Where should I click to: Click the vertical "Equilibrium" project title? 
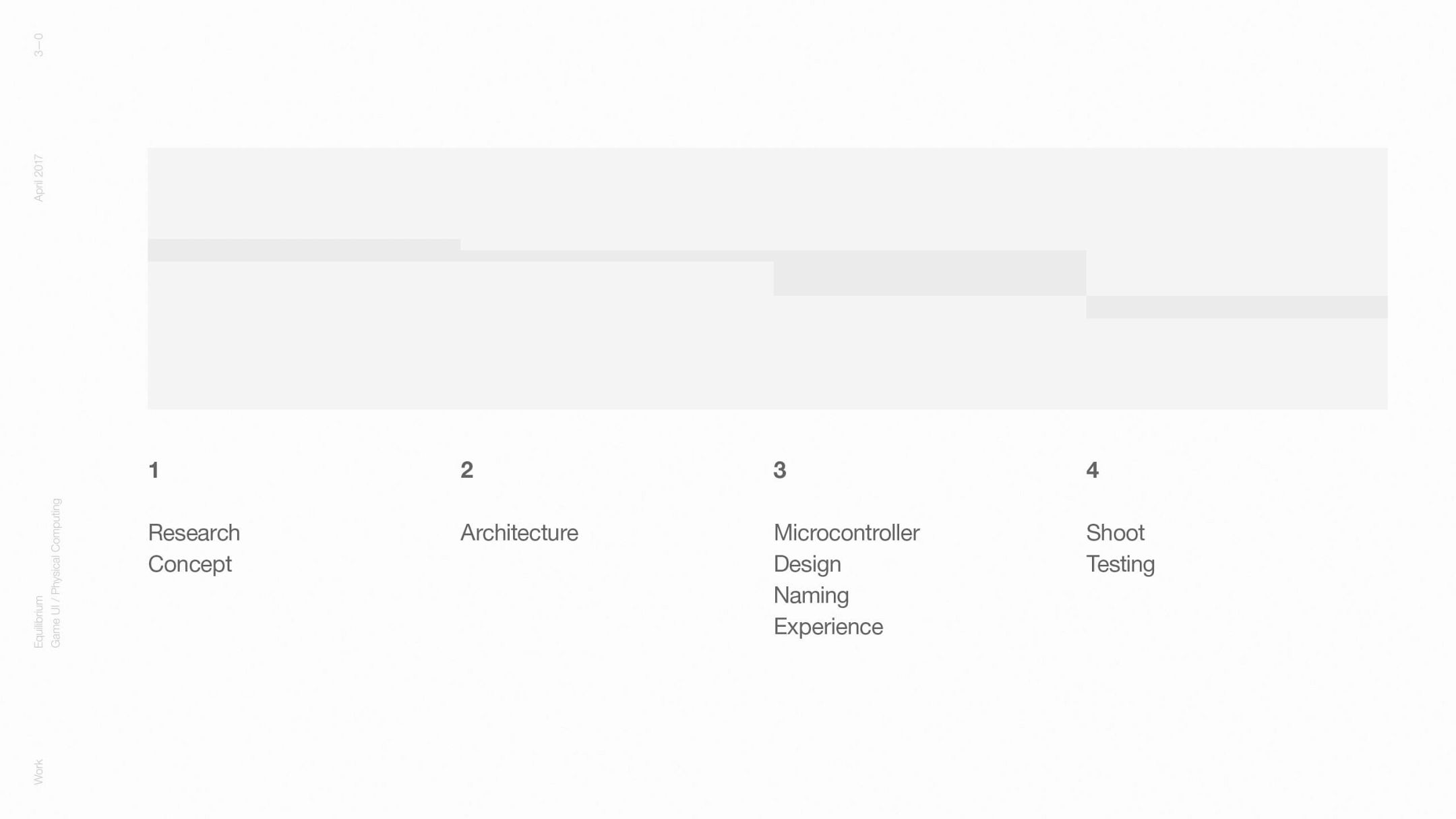pos(38,621)
